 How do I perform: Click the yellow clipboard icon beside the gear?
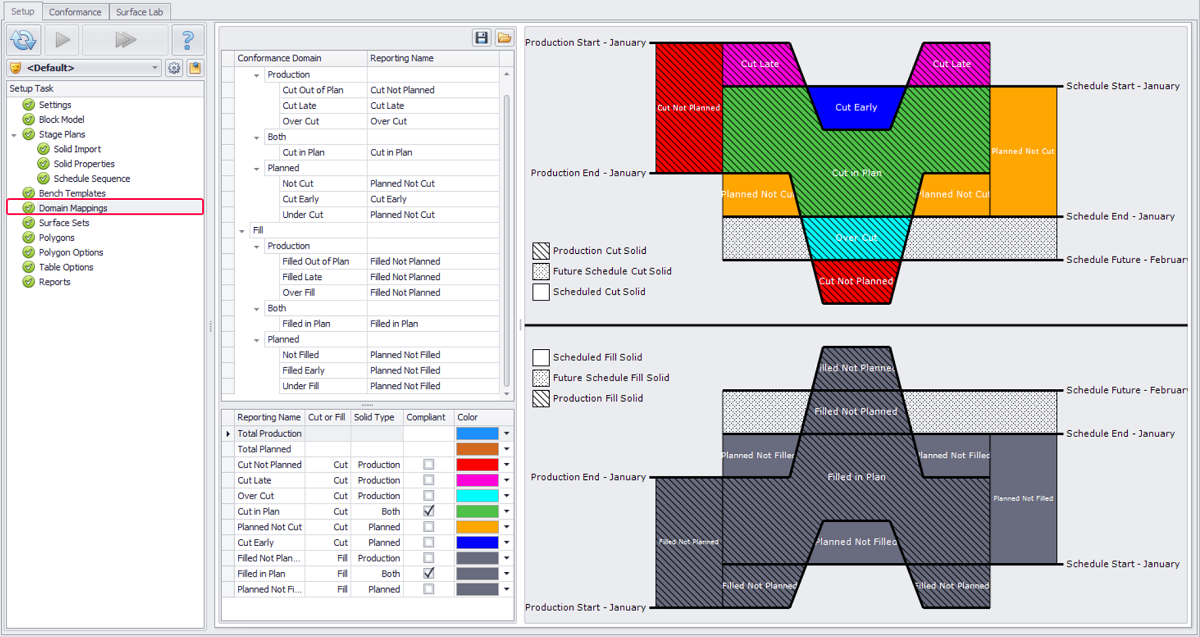194,68
